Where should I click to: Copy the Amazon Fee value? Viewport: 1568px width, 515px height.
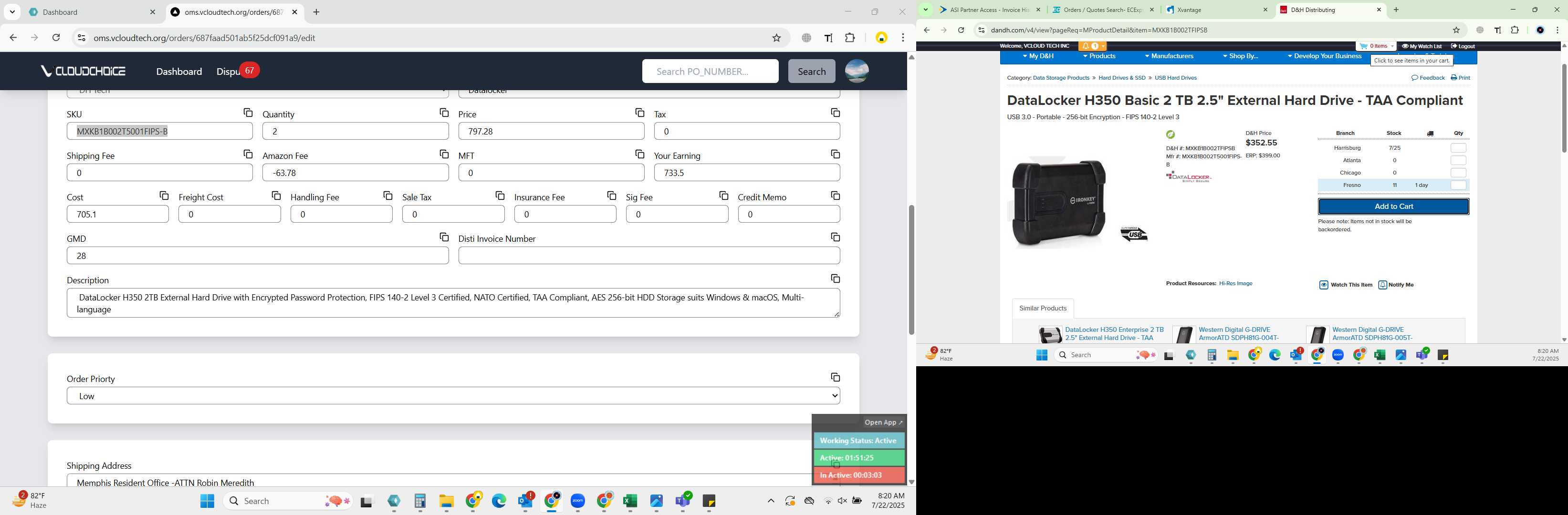point(444,154)
